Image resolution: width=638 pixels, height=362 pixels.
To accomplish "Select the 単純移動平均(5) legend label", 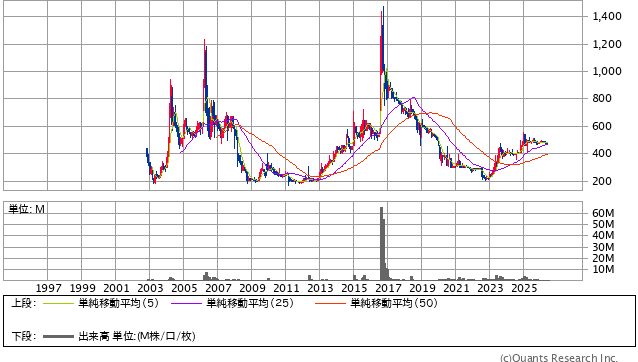I will pos(118,303).
